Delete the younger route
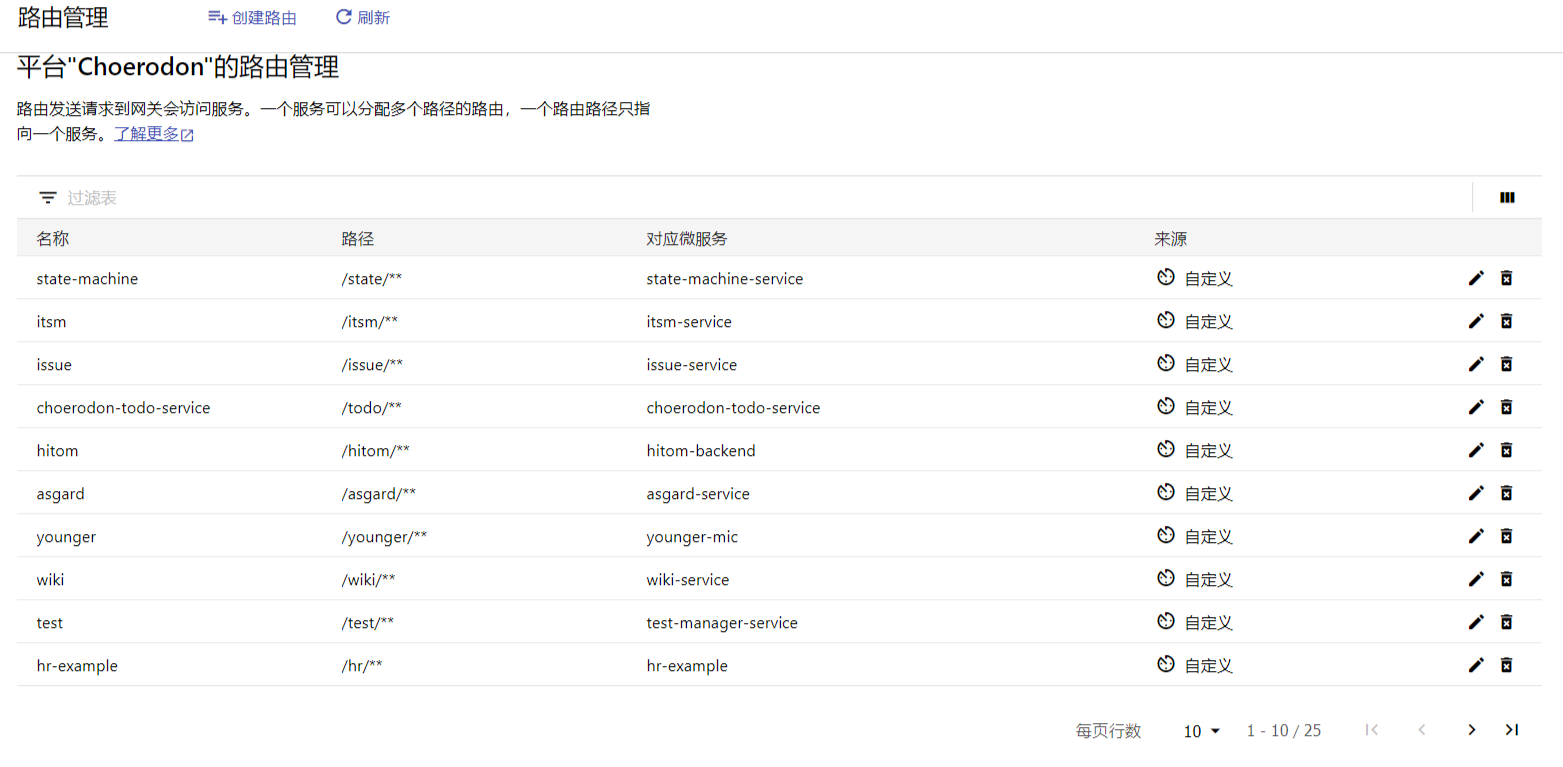The image size is (1563, 767). [1506, 536]
